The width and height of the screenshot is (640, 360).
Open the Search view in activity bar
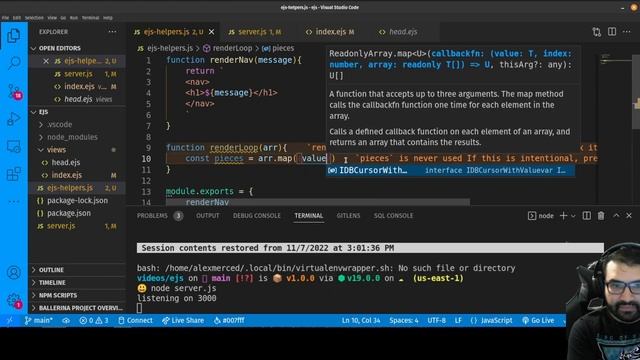click(x=14, y=63)
